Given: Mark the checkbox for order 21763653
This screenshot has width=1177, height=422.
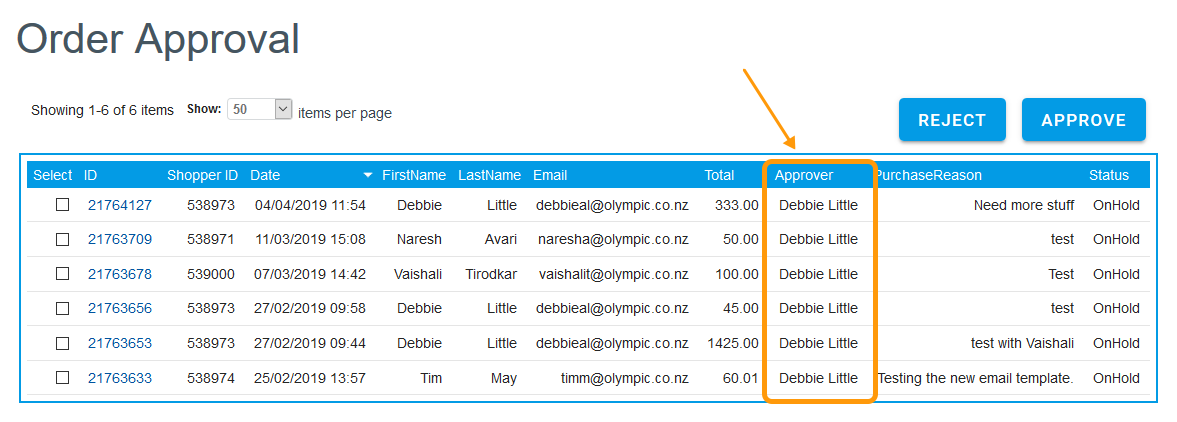Looking at the screenshot, I should (x=62, y=343).
